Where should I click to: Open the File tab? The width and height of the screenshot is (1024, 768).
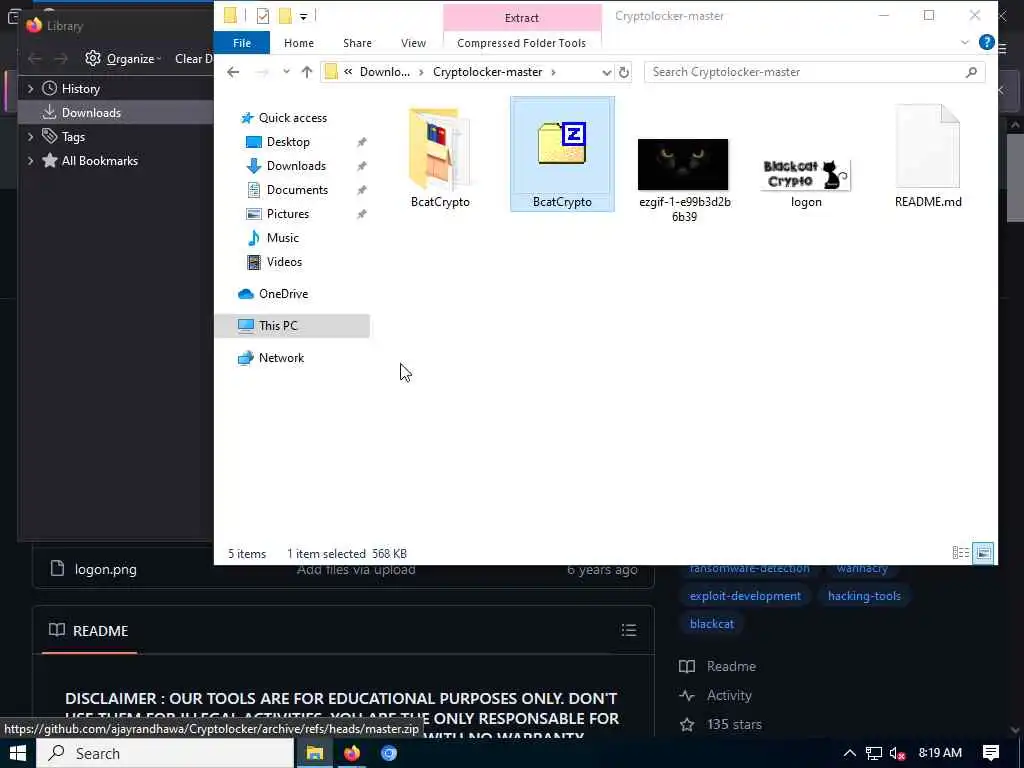pyautogui.click(x=242, y=43)
